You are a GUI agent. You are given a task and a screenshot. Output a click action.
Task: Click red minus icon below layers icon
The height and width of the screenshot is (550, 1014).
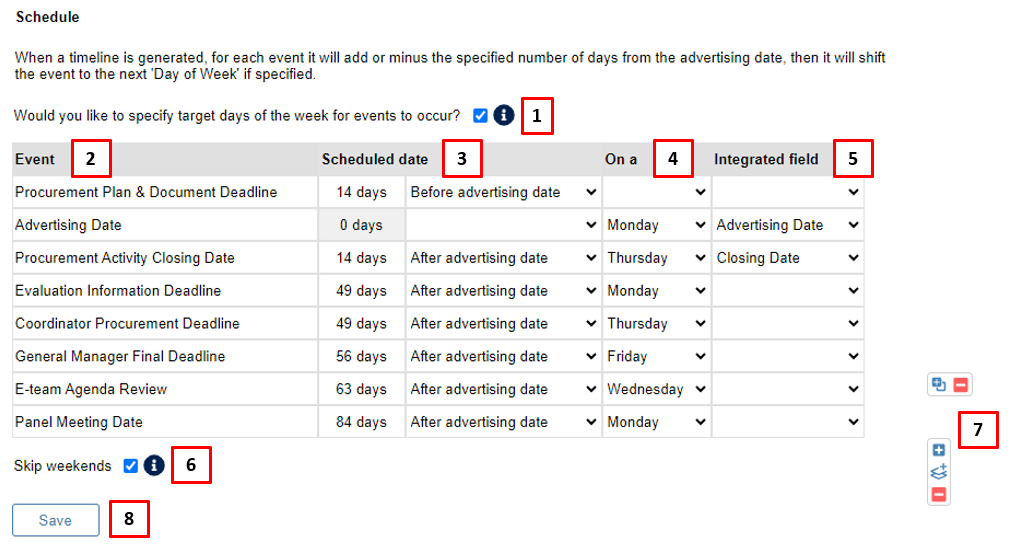pyautogui.click(x=939, y=495)
